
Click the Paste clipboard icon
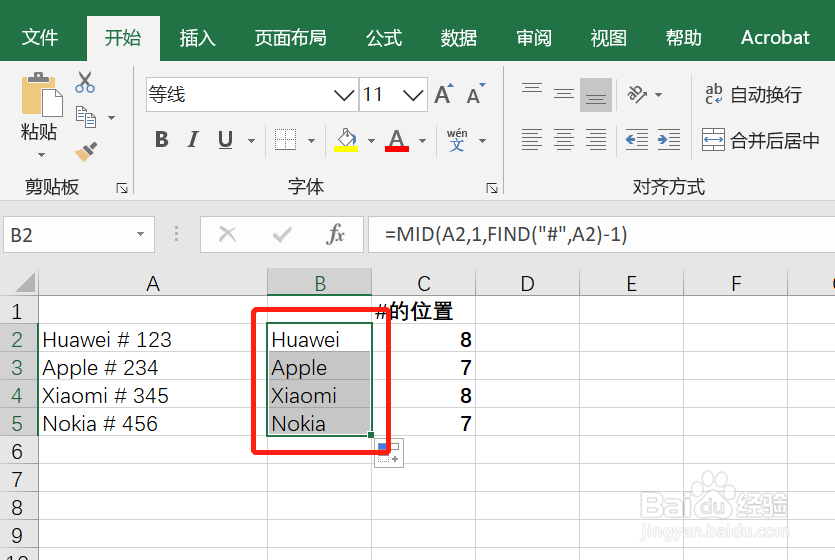[42, 94]
